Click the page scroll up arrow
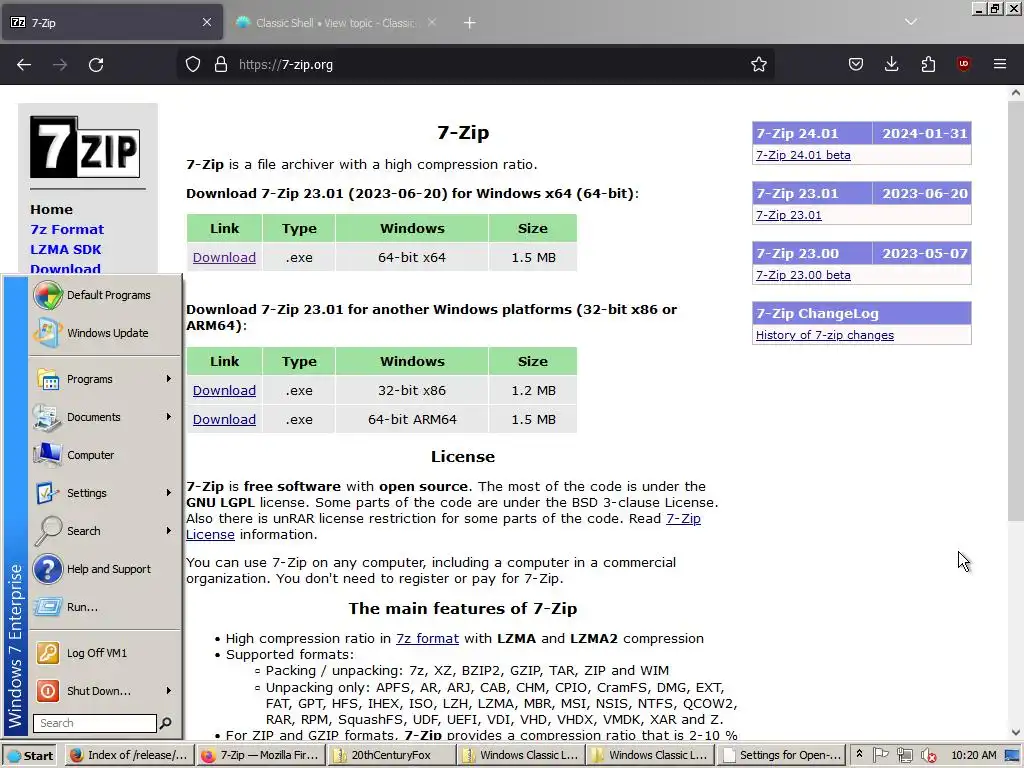Viewport: 1024px width, 768px height. (x=1016, y=93)
